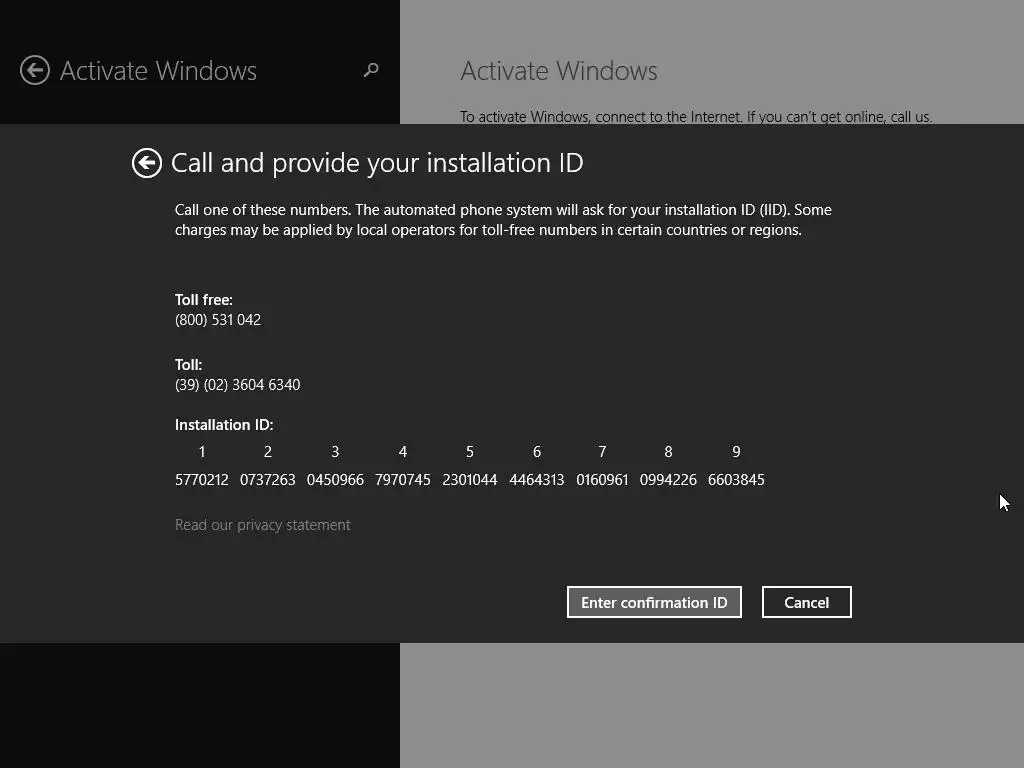This screenshot has height=768, width=1024.
Task: Cancel the phone activation dialog
Action: (807, 602)
